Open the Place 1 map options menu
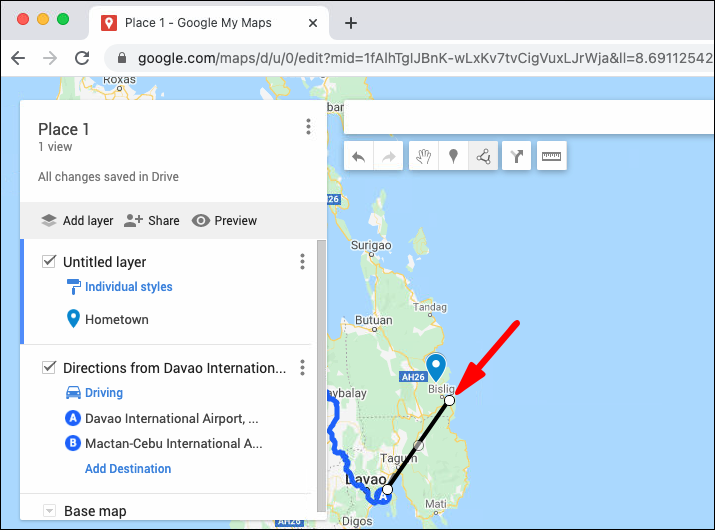This screenshot has height=530, width=715. pos(309,127)
